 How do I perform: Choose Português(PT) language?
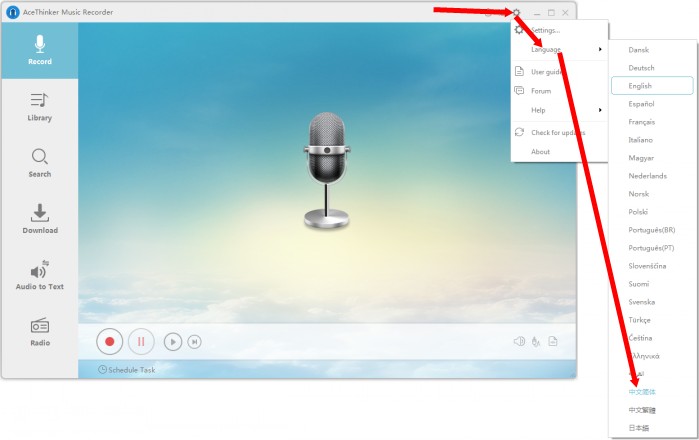coord(651,248)
